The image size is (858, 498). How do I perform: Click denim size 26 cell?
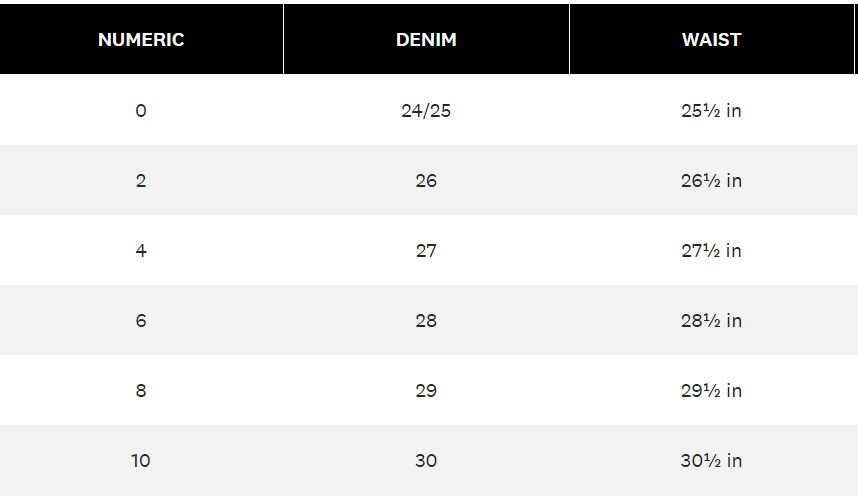pyautogui.click(x=426, y=181)
